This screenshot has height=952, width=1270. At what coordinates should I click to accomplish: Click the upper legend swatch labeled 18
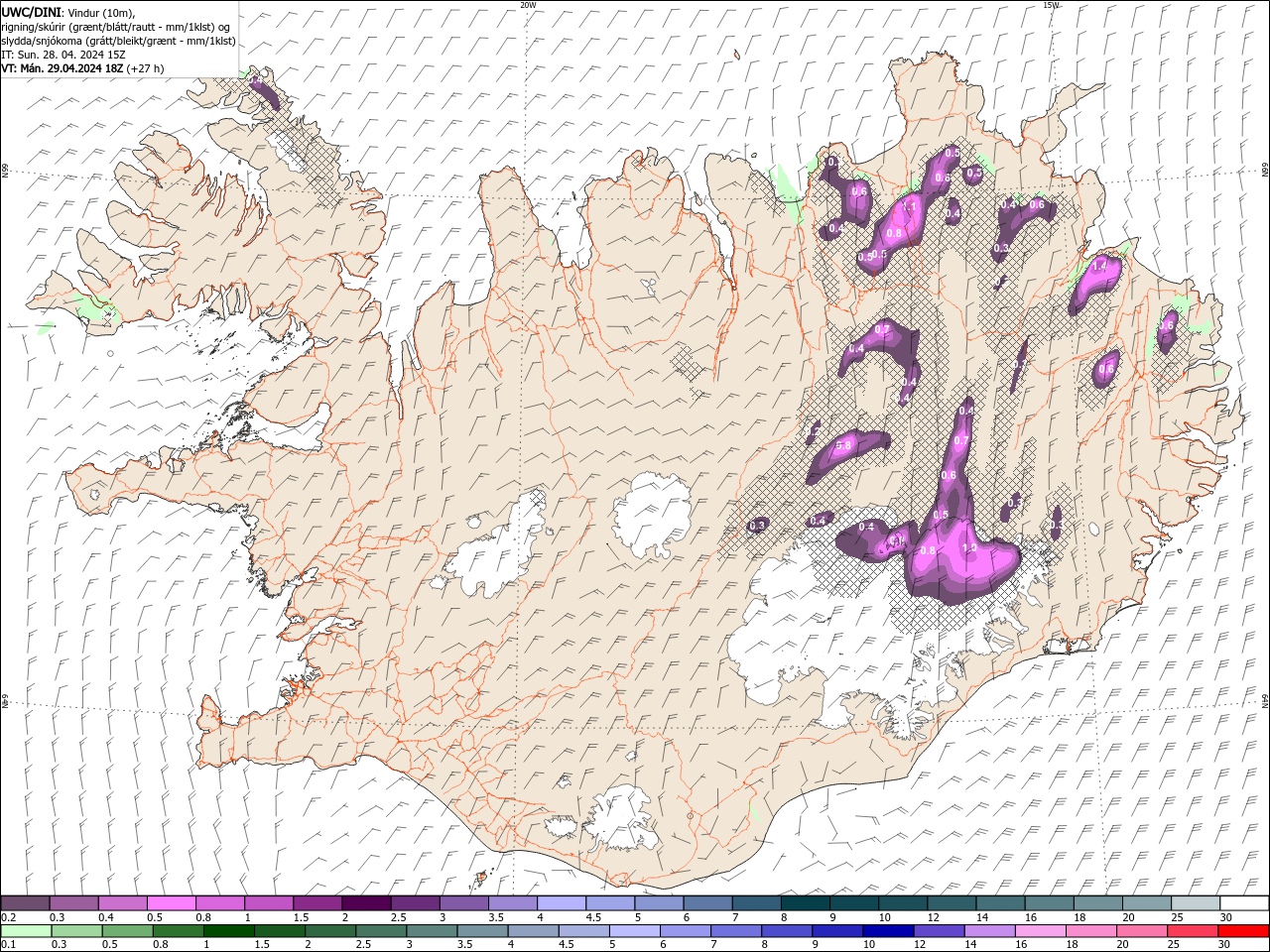tap(1096, 903)
